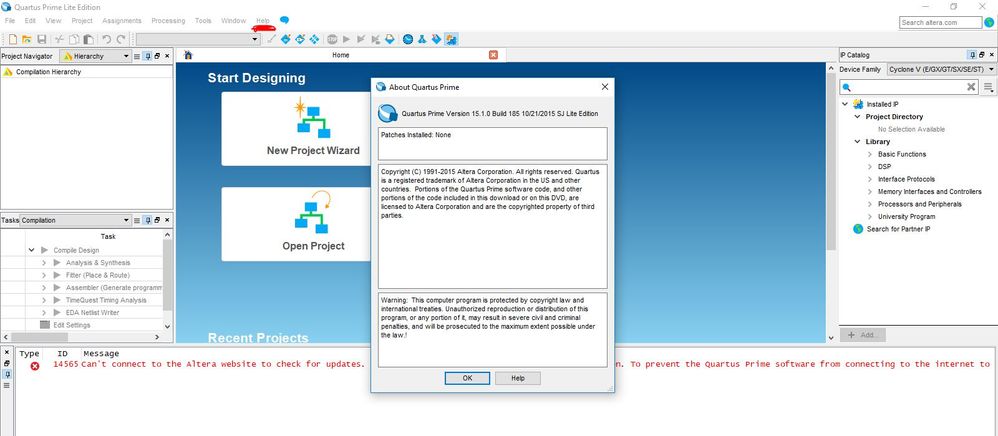Screen dimensions: 998x436
Task: Click OK in About Quartus Prime dialog
Action: 467,378
